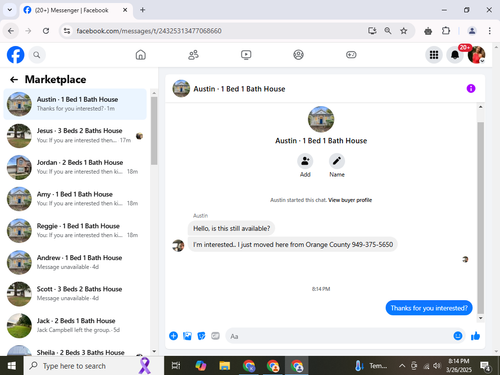The height and width of the screenshot is (375, 500).
Task: Reload the page button
Action: pos(46,31)
